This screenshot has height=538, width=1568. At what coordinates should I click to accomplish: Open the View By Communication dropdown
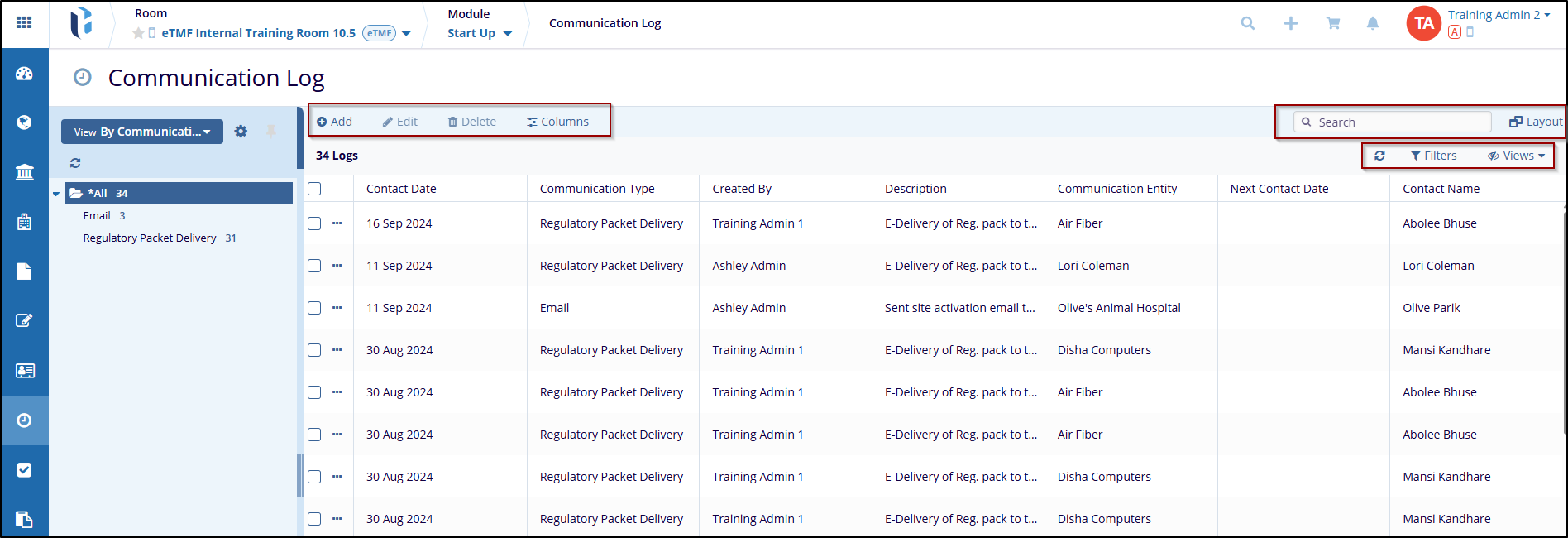click(141, 132)
